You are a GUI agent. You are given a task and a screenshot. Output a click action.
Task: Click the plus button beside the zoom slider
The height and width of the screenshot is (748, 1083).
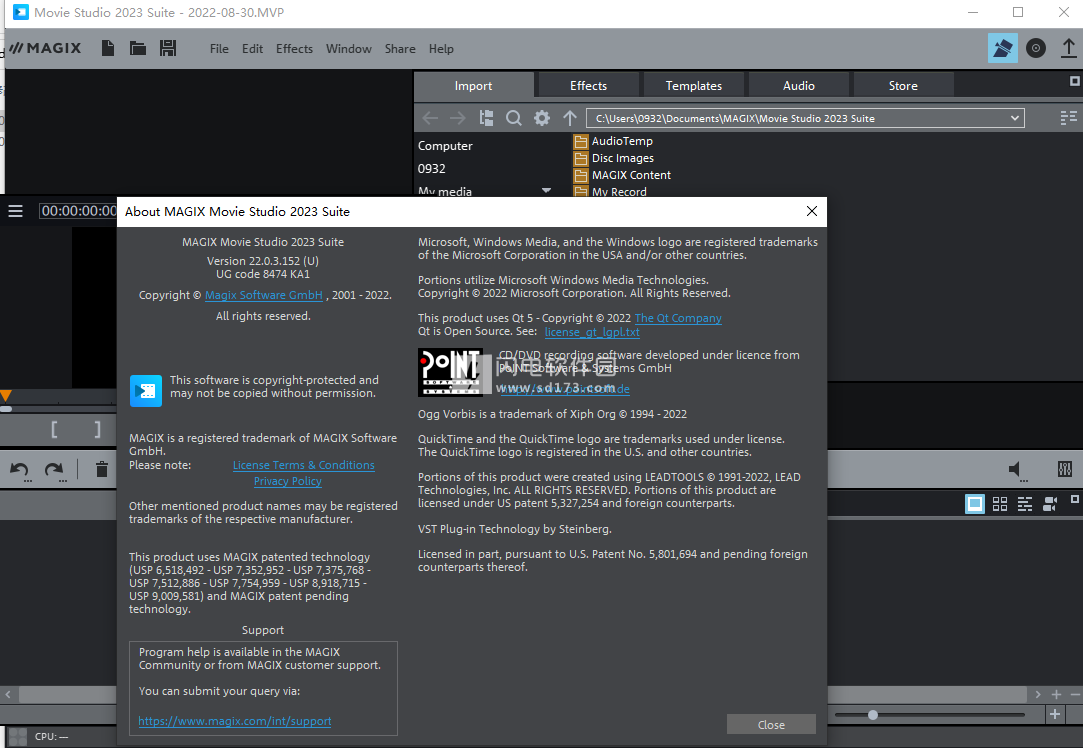point(1055,714)
